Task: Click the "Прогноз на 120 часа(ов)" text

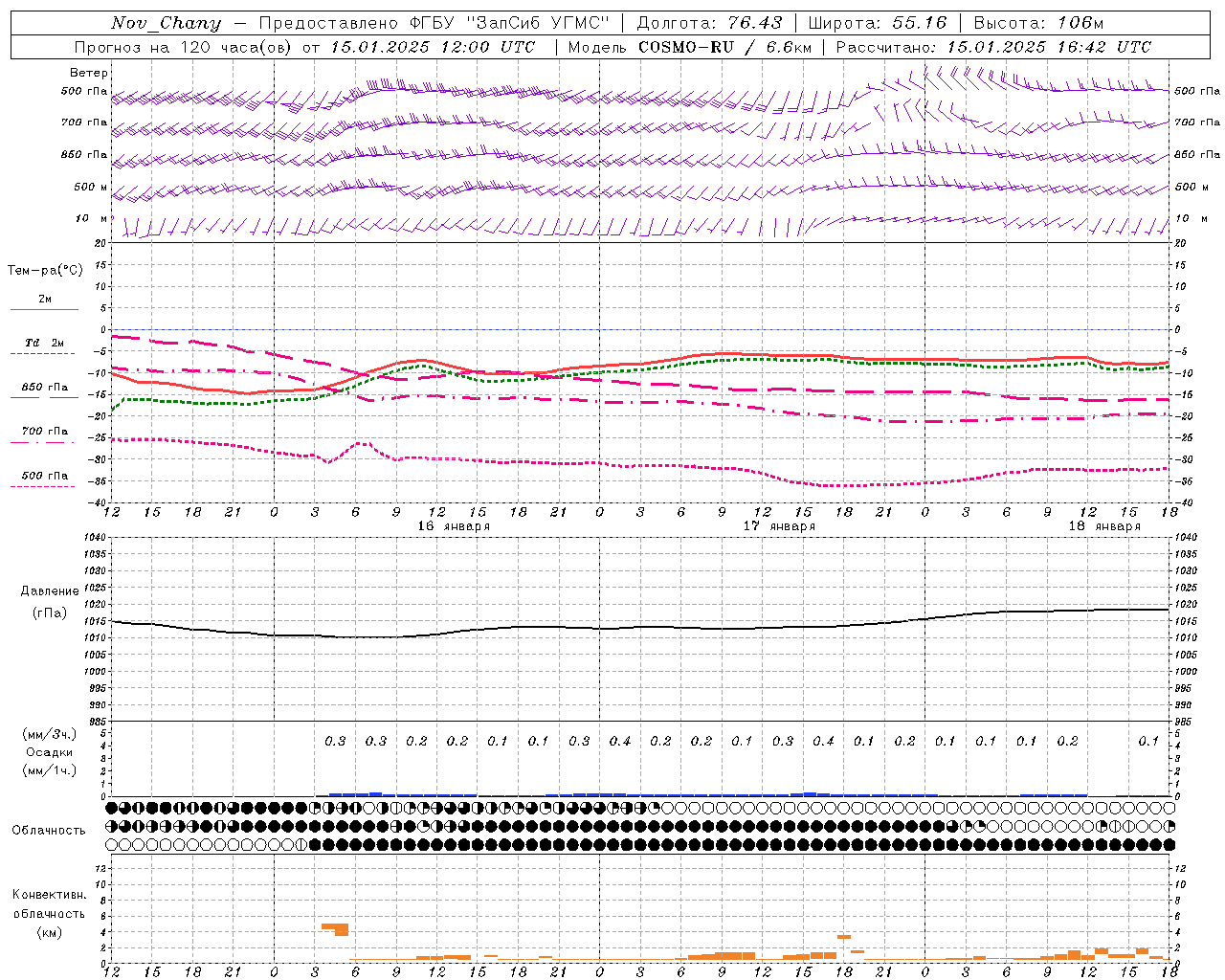Action: coord(183,47)
